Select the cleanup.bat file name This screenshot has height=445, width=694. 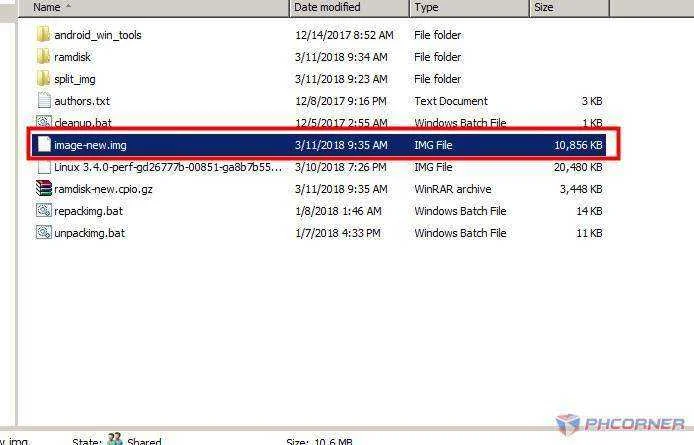pos(83,123)
